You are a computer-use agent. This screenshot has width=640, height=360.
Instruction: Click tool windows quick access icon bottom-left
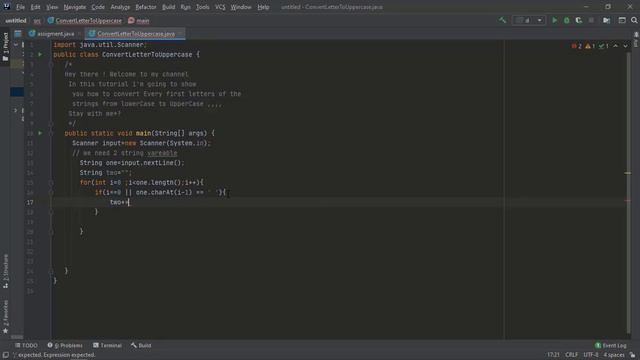point(5,355)
